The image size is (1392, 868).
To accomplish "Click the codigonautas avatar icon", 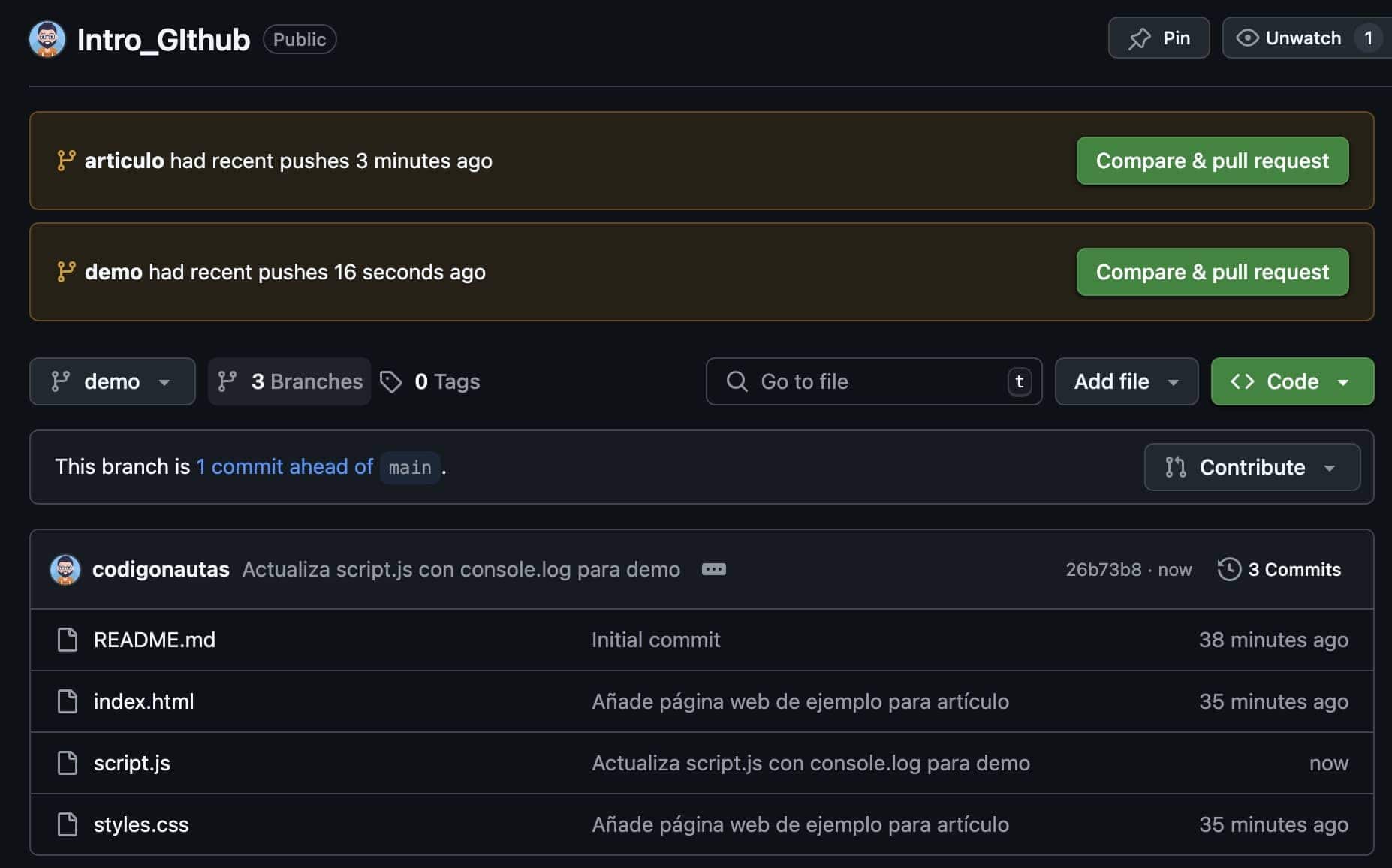I will [x=65, y=569].
